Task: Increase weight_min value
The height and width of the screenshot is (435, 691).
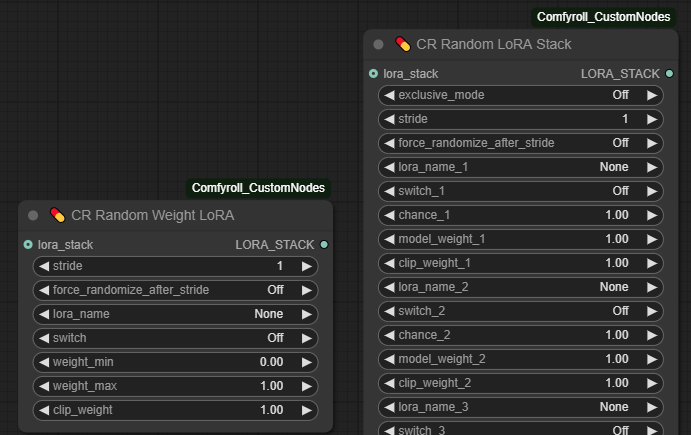Action: click(x=307, y=362)
